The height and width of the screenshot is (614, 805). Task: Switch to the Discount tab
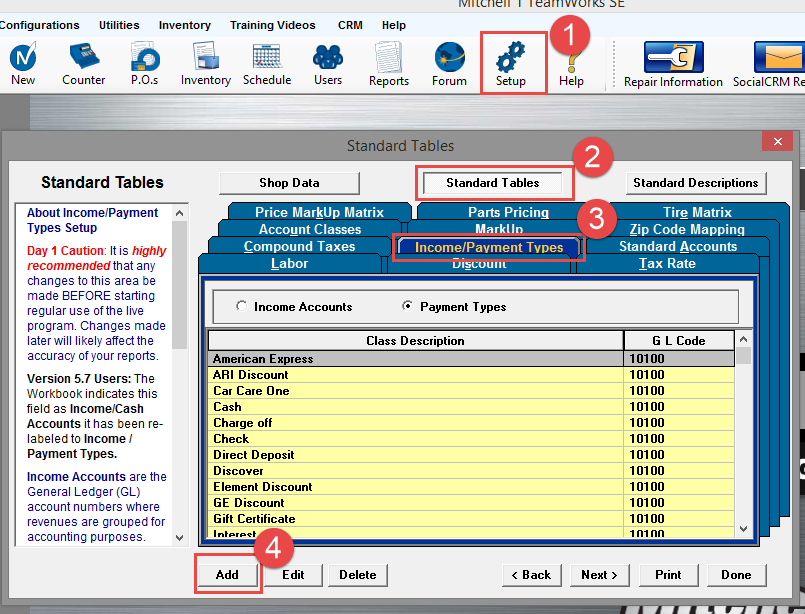pyautogui.click(x=479, y=265)
